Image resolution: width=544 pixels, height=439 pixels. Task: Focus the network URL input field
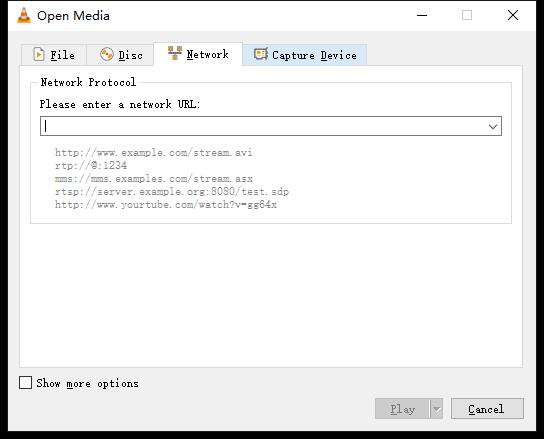(x=264, y=126)
